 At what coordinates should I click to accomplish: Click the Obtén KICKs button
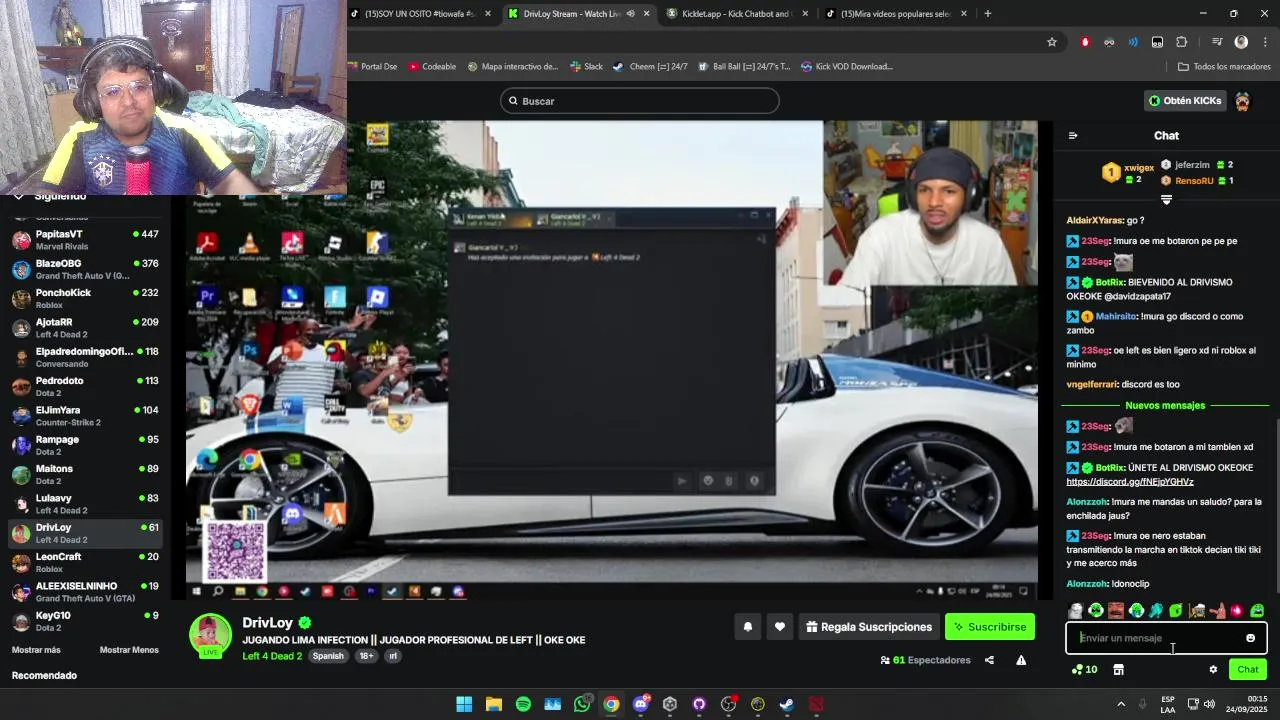[x=1185, y=101]
